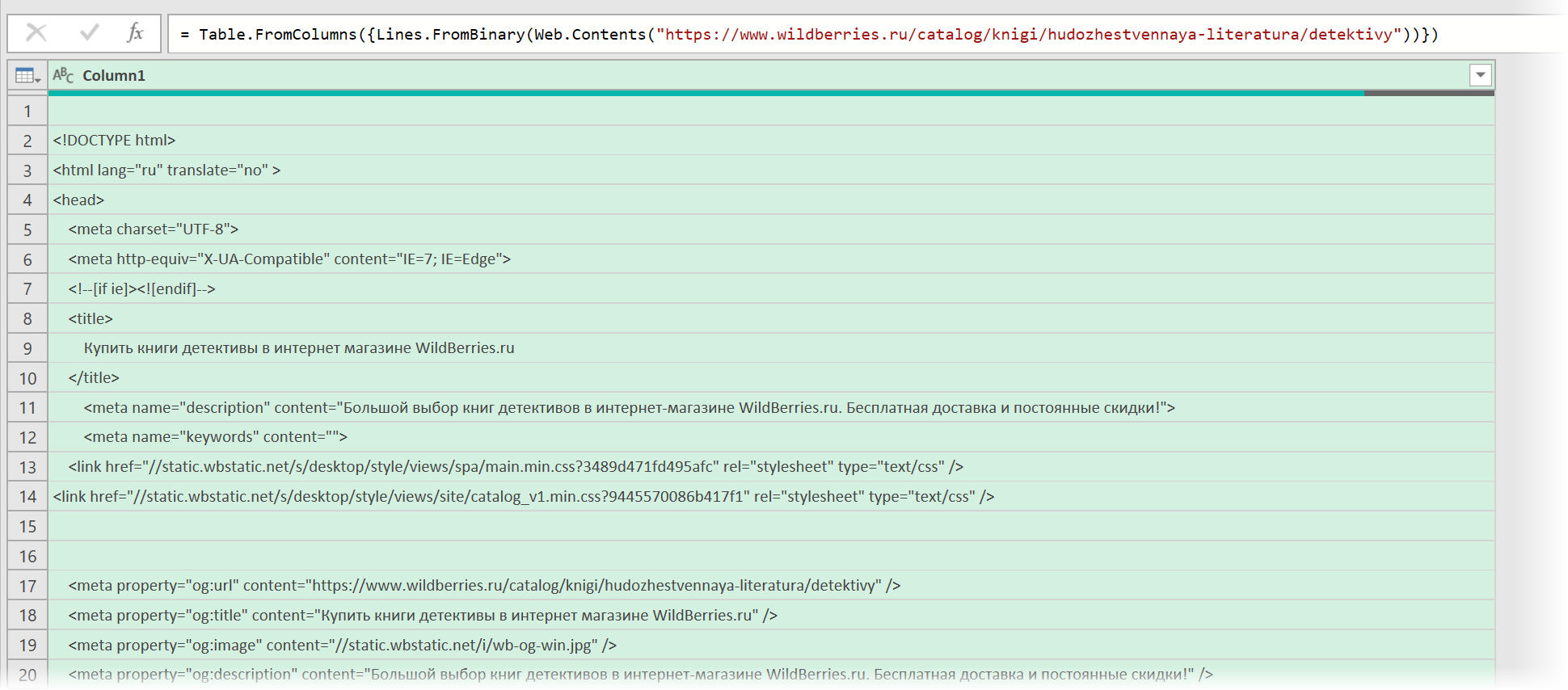Select the empty cell in row 1
1568x690 pixels.
[771, 111]
